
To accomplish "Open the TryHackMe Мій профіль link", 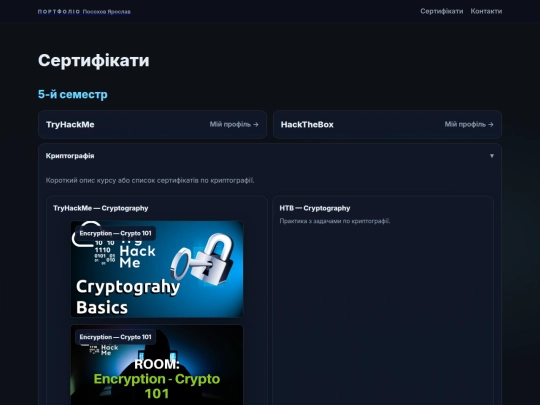I will coord(234,124).
